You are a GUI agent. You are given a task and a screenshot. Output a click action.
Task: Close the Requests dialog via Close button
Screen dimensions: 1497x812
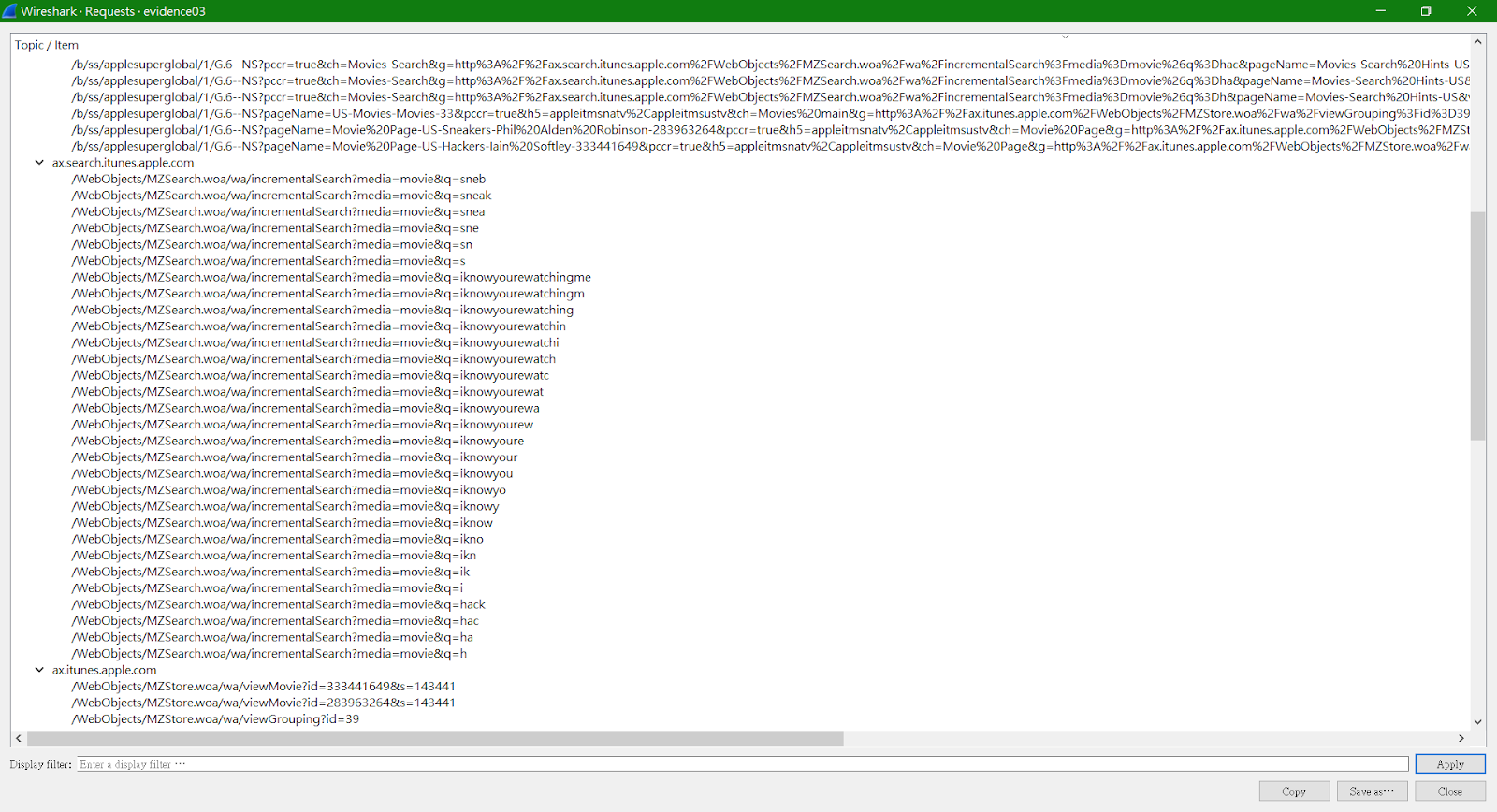(x=1450, y=791)
